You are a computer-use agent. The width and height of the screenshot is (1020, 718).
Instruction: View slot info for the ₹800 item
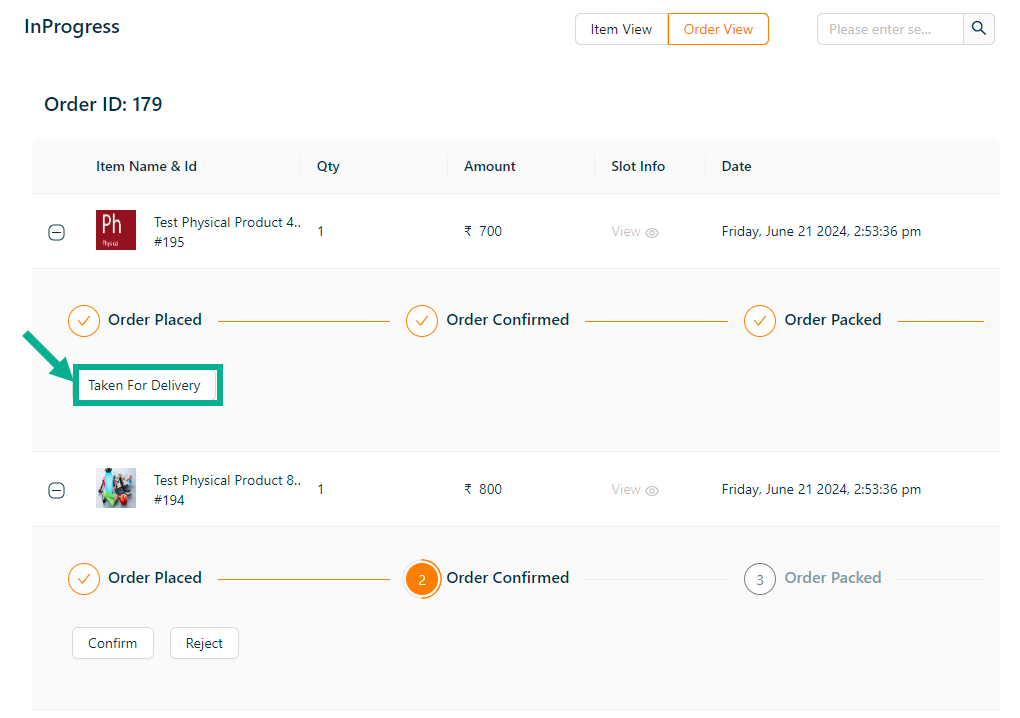(x=635, y=490)
